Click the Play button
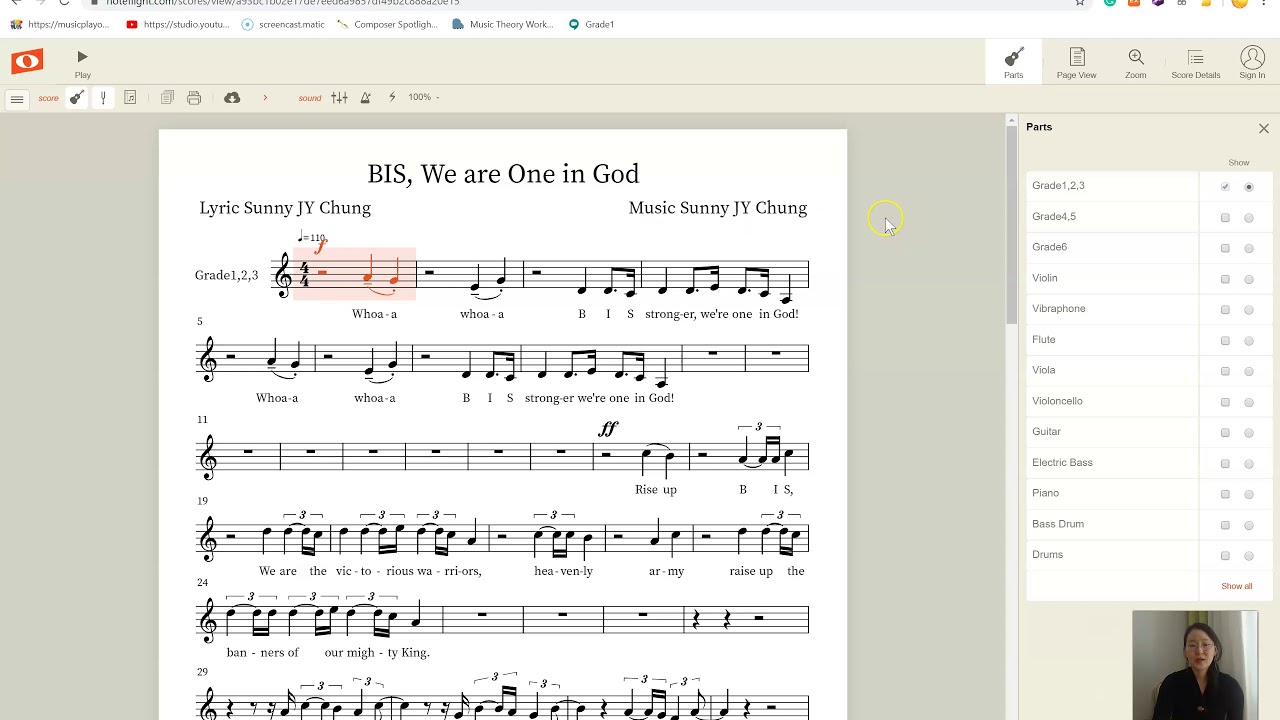Screen dimensions: 1280x720 pos(82,64)
